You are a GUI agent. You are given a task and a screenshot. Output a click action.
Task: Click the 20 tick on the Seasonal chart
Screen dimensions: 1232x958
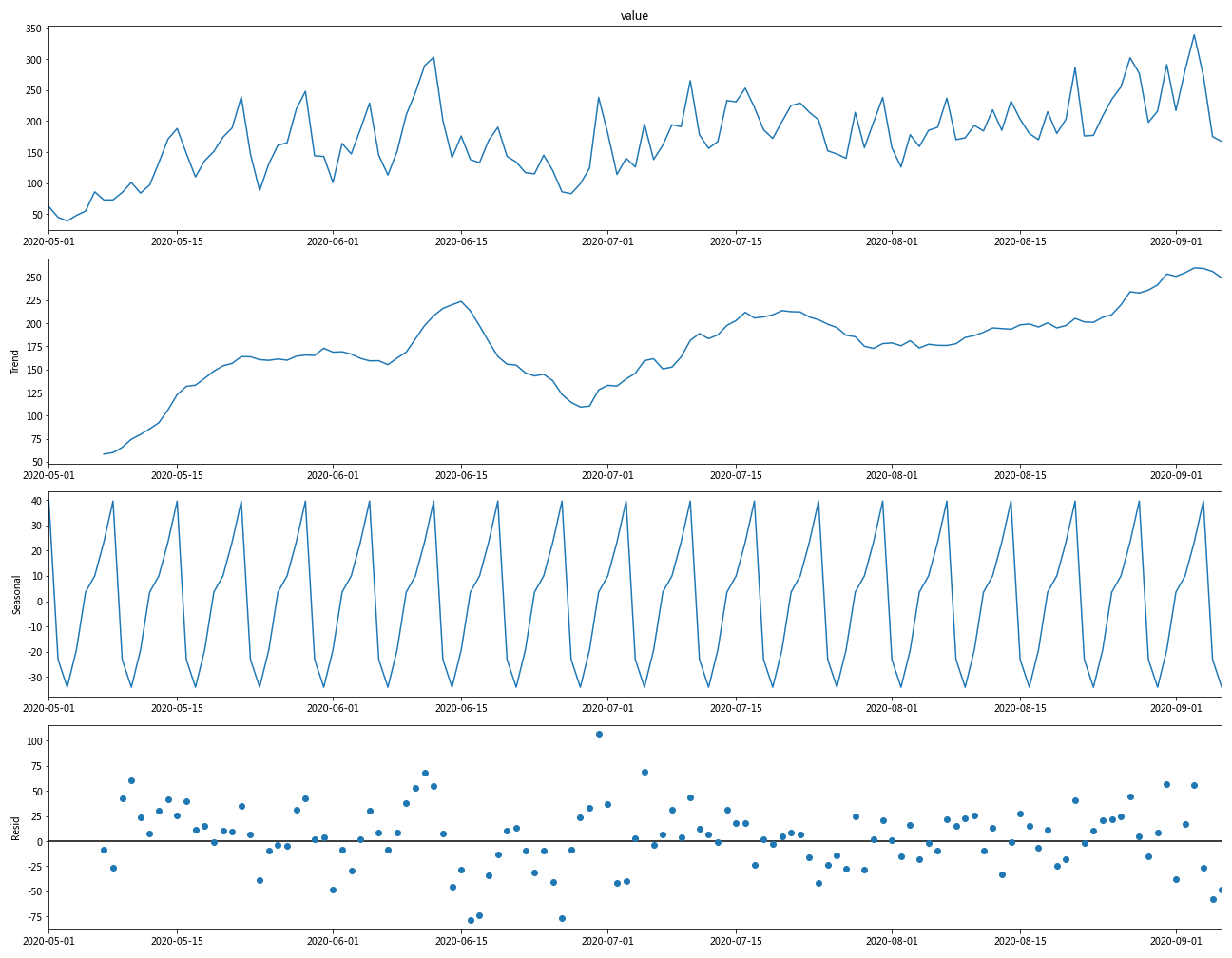[x=37, y=551]
